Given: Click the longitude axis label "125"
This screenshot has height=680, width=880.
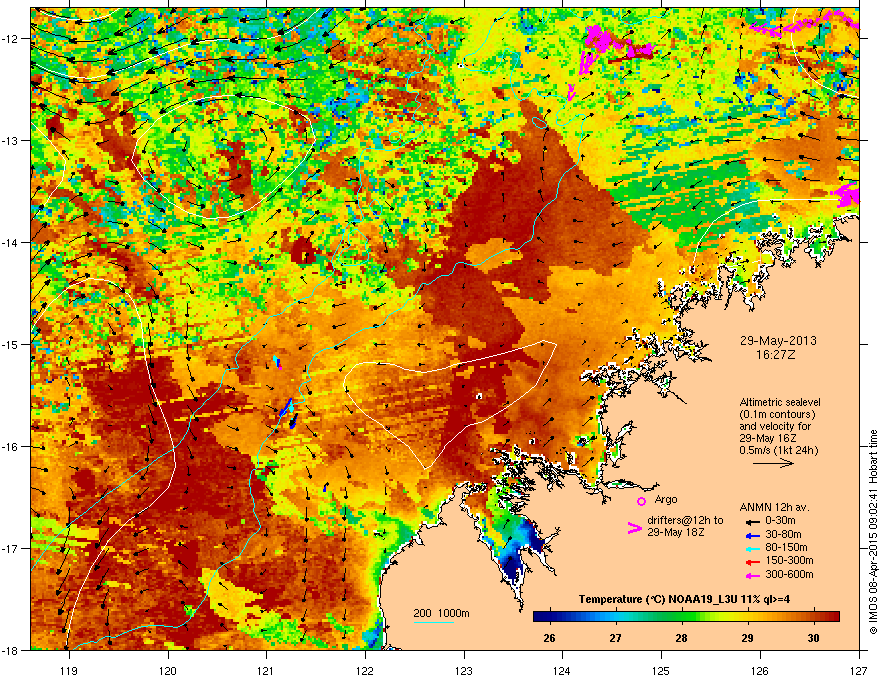Looking at the screenshot, I should click(661, 670).
